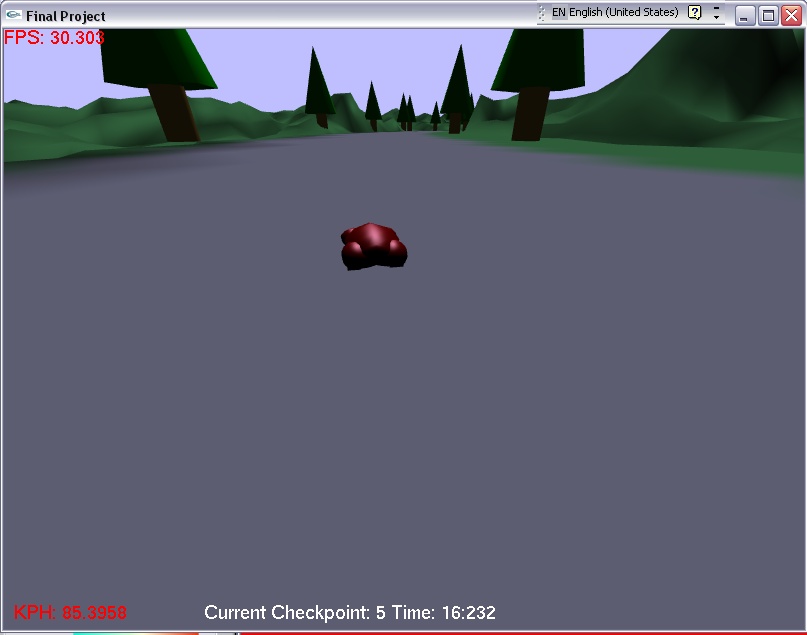Click the red car on the road
This screenshot has width=807, height=635.
[373, 246]
